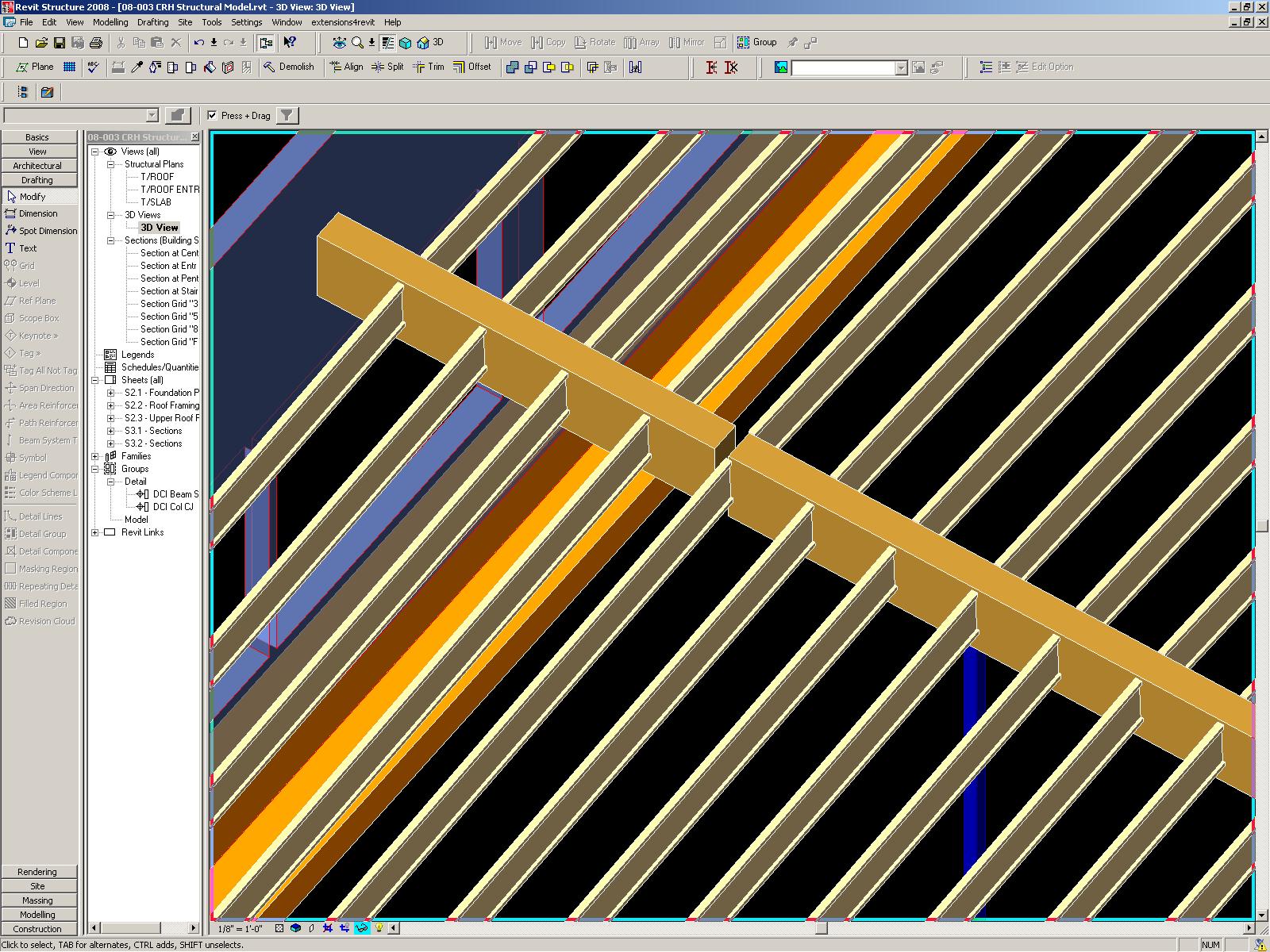Image resolution: width=1270 pixels, height=952 pixels.
Task: Click the Save icon in toolbar
Action: pos(60,43)
